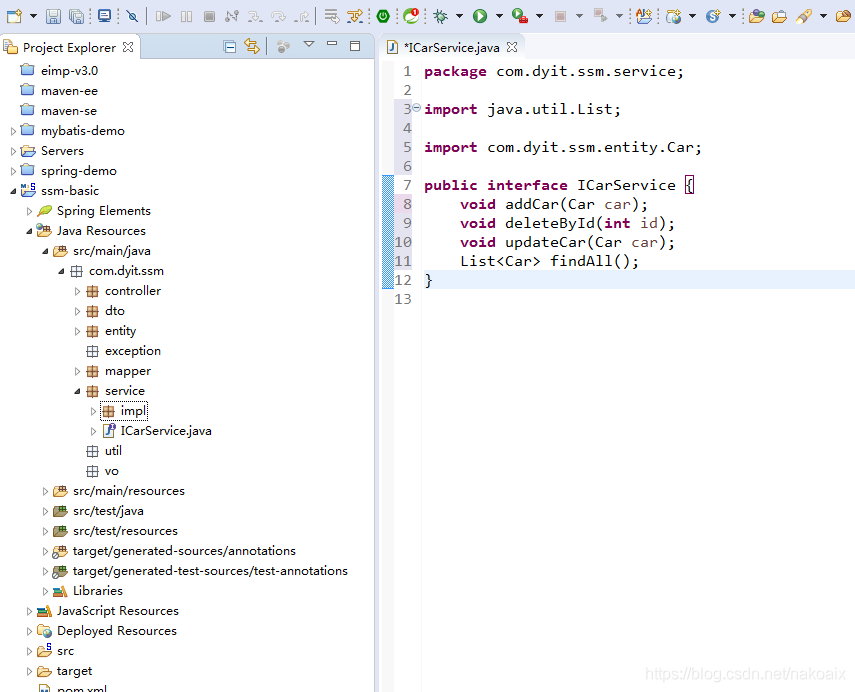
Task: Click the Save icon in toolbar
Action: coord(53,16)
